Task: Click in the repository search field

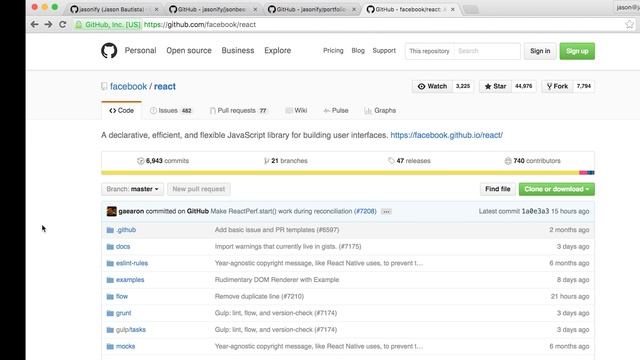Action: pos(487,51)
